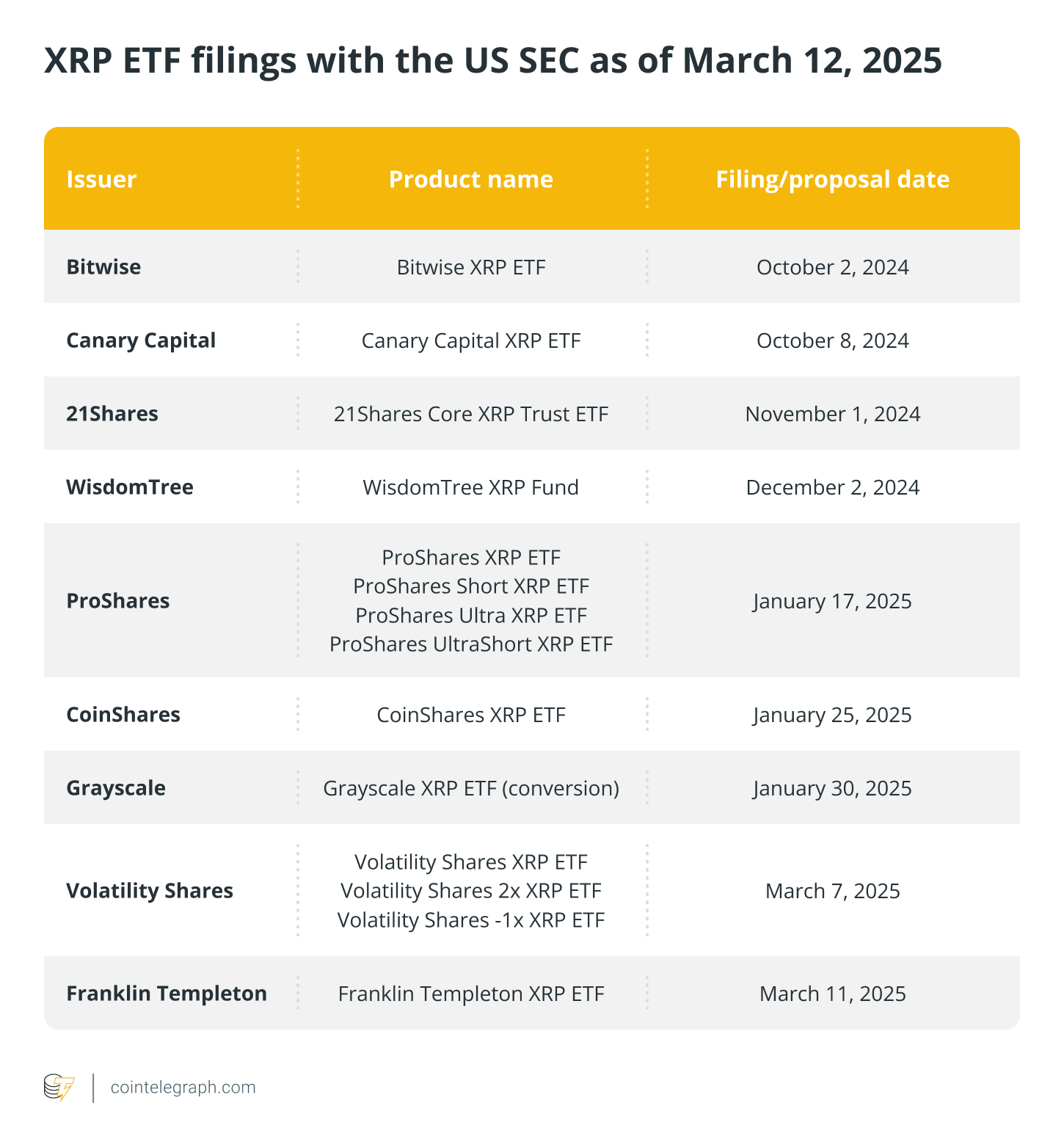
Task: Select Volatility Shares -1x XRP ETF
Action: [471, 920]
